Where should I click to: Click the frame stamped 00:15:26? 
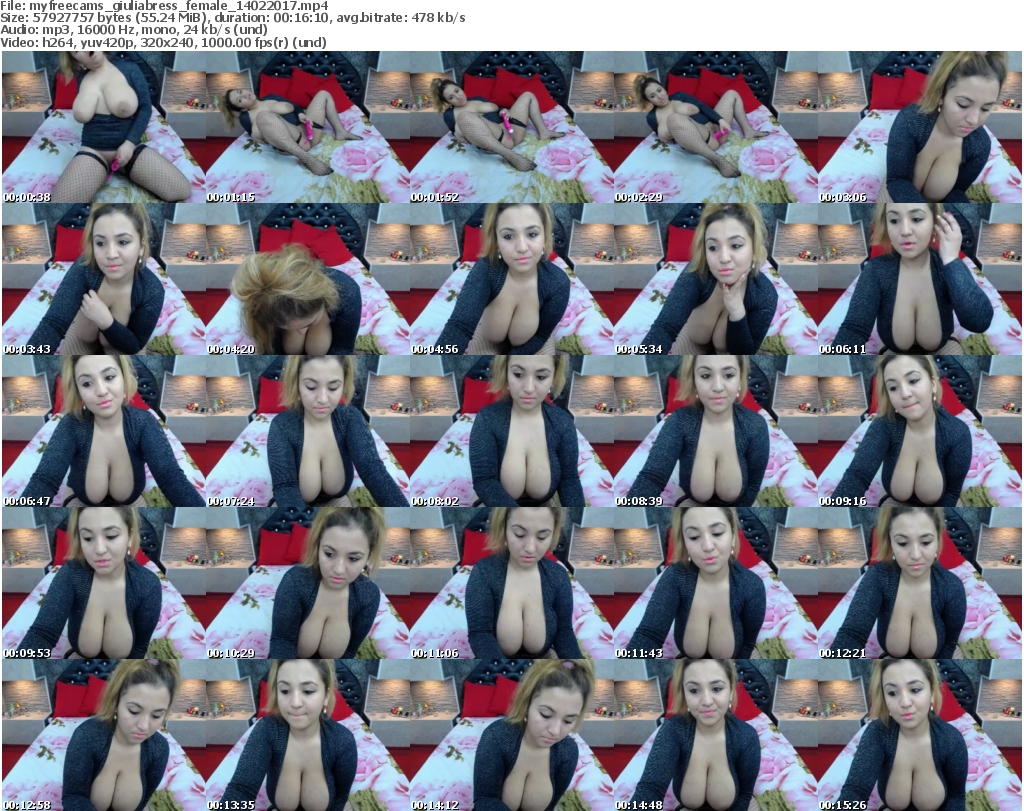tap(920, 735)
